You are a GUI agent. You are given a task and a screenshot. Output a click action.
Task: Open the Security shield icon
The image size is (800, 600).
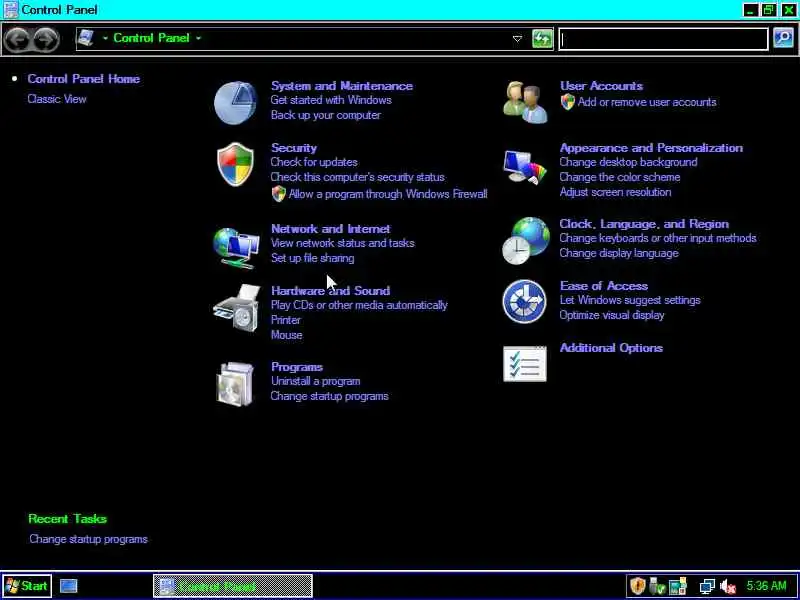[235, 164]
